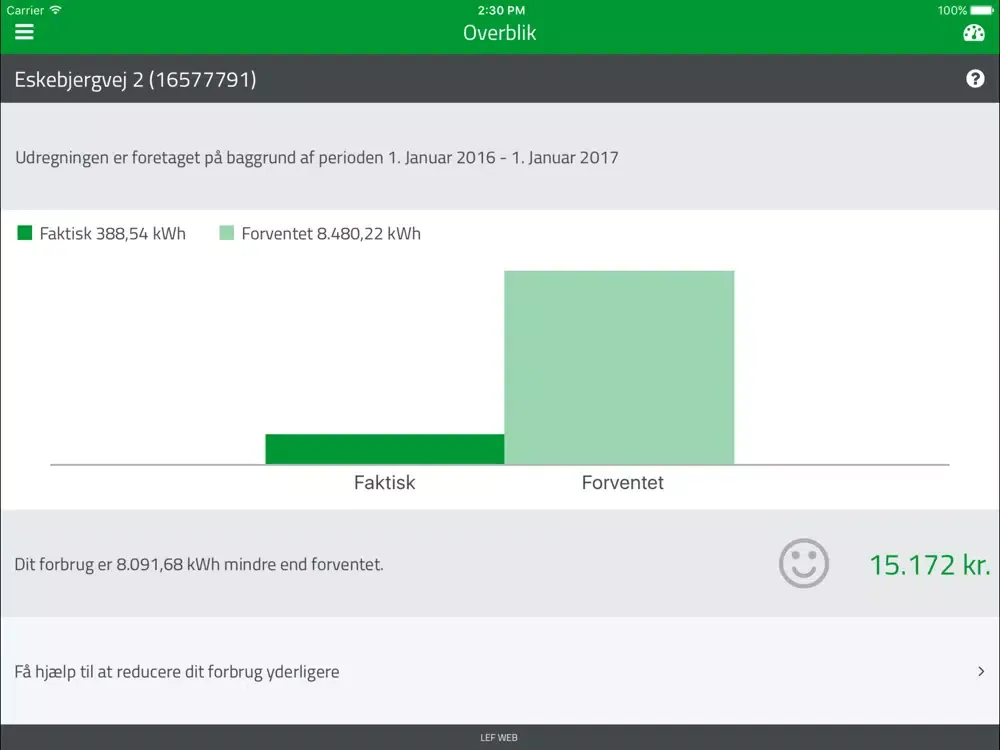The image size is (1000, 750).
Task: Tap the Wi-Fi status icon
Action: tap(55, 10)
